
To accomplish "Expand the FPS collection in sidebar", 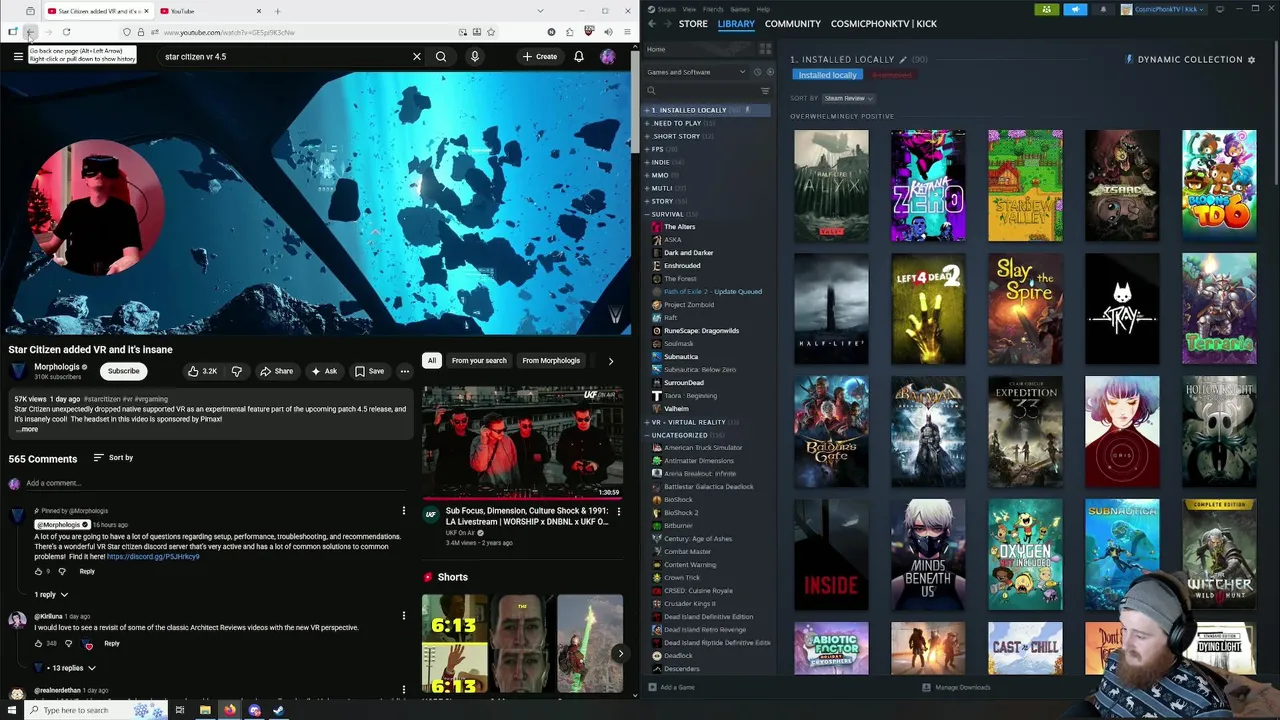I will [x=647, y=149].
